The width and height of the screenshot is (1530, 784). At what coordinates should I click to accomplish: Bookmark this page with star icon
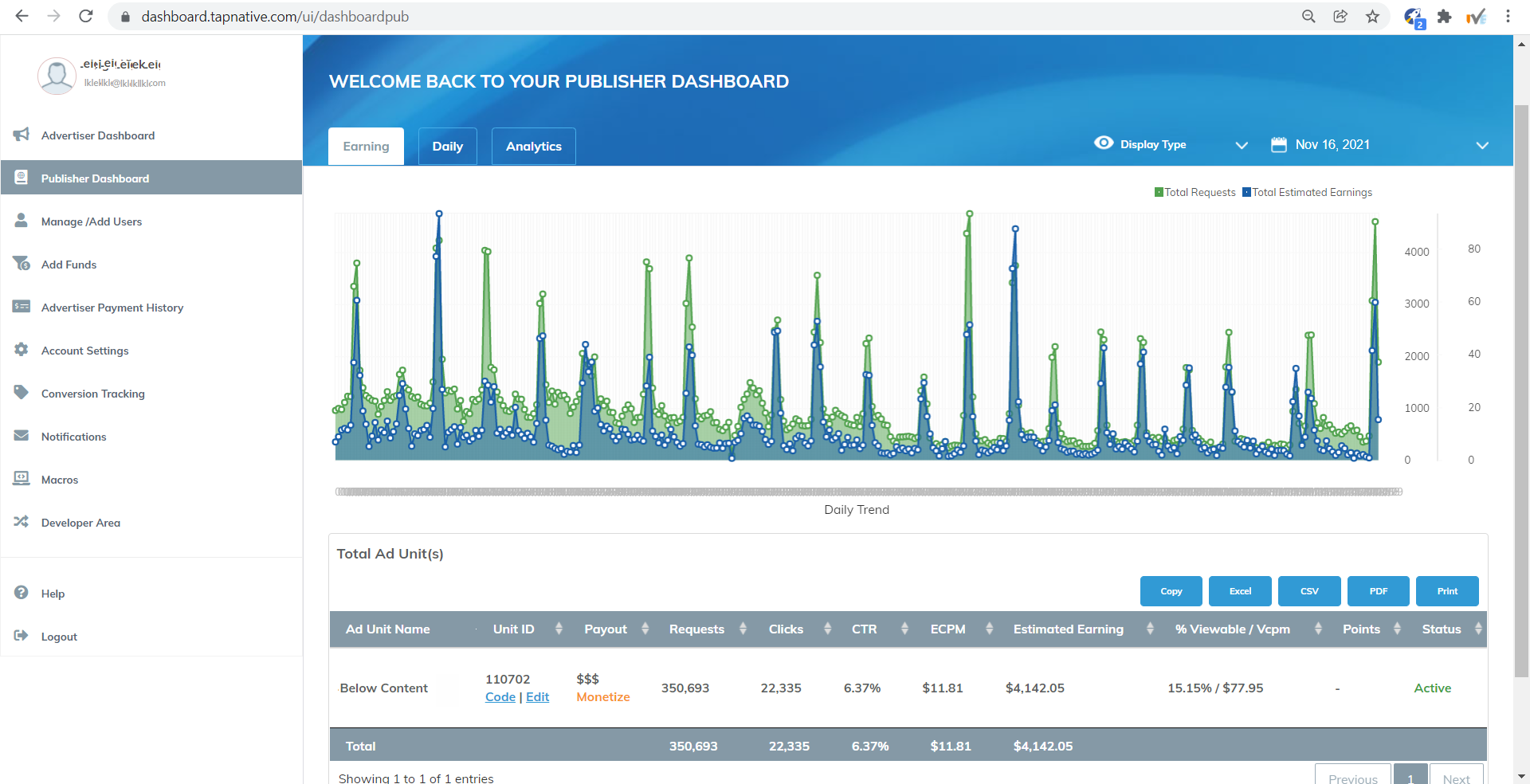(x=1372, y=16)
